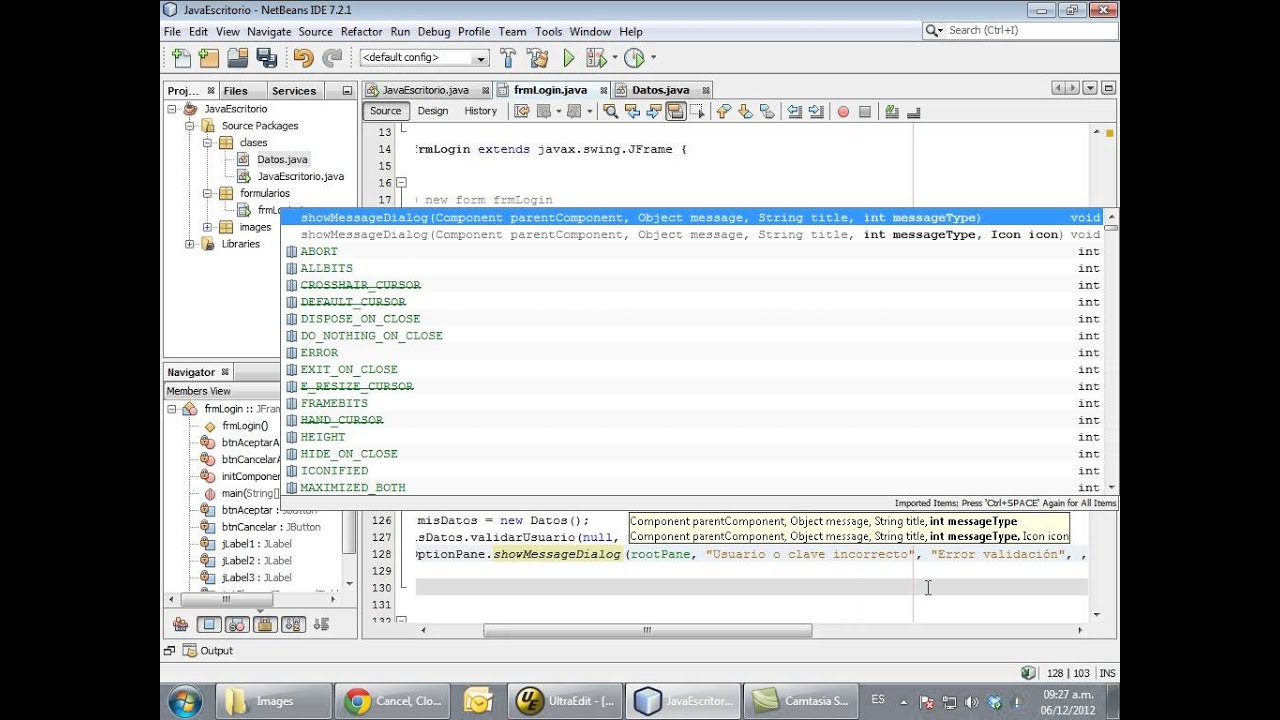Comment selected lines icon

(891, 111)
